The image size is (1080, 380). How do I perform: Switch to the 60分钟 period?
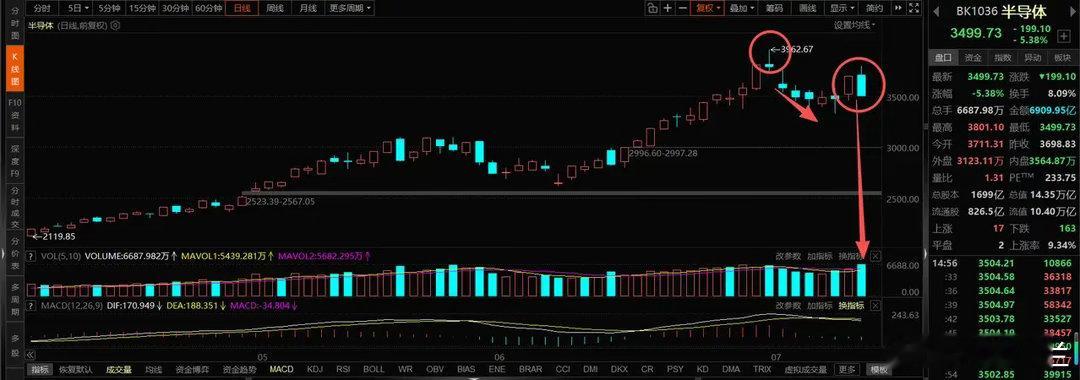209,8
